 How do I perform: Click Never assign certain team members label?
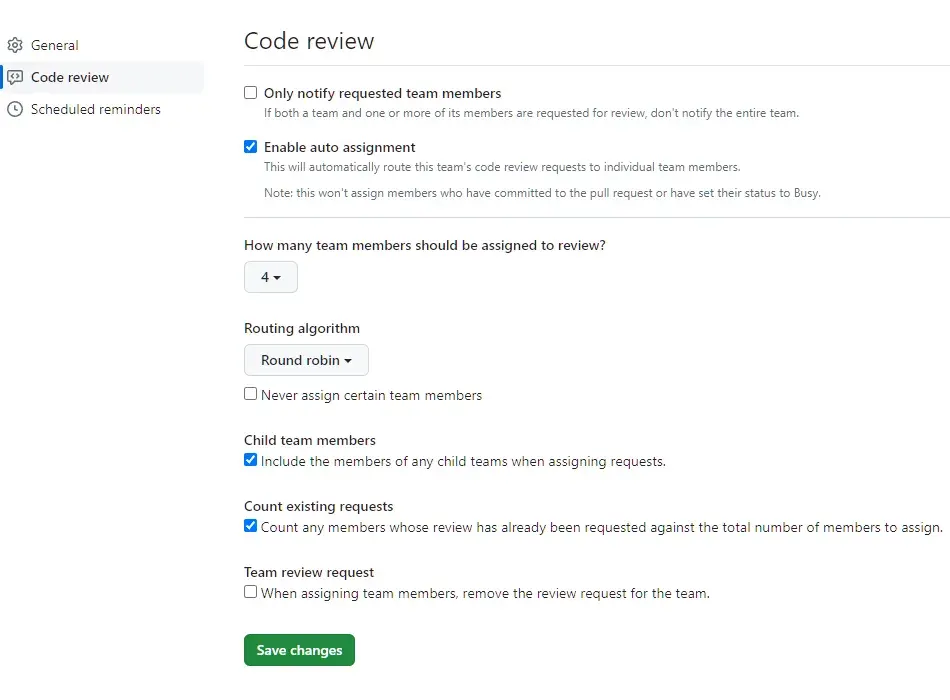click(371, 395)
